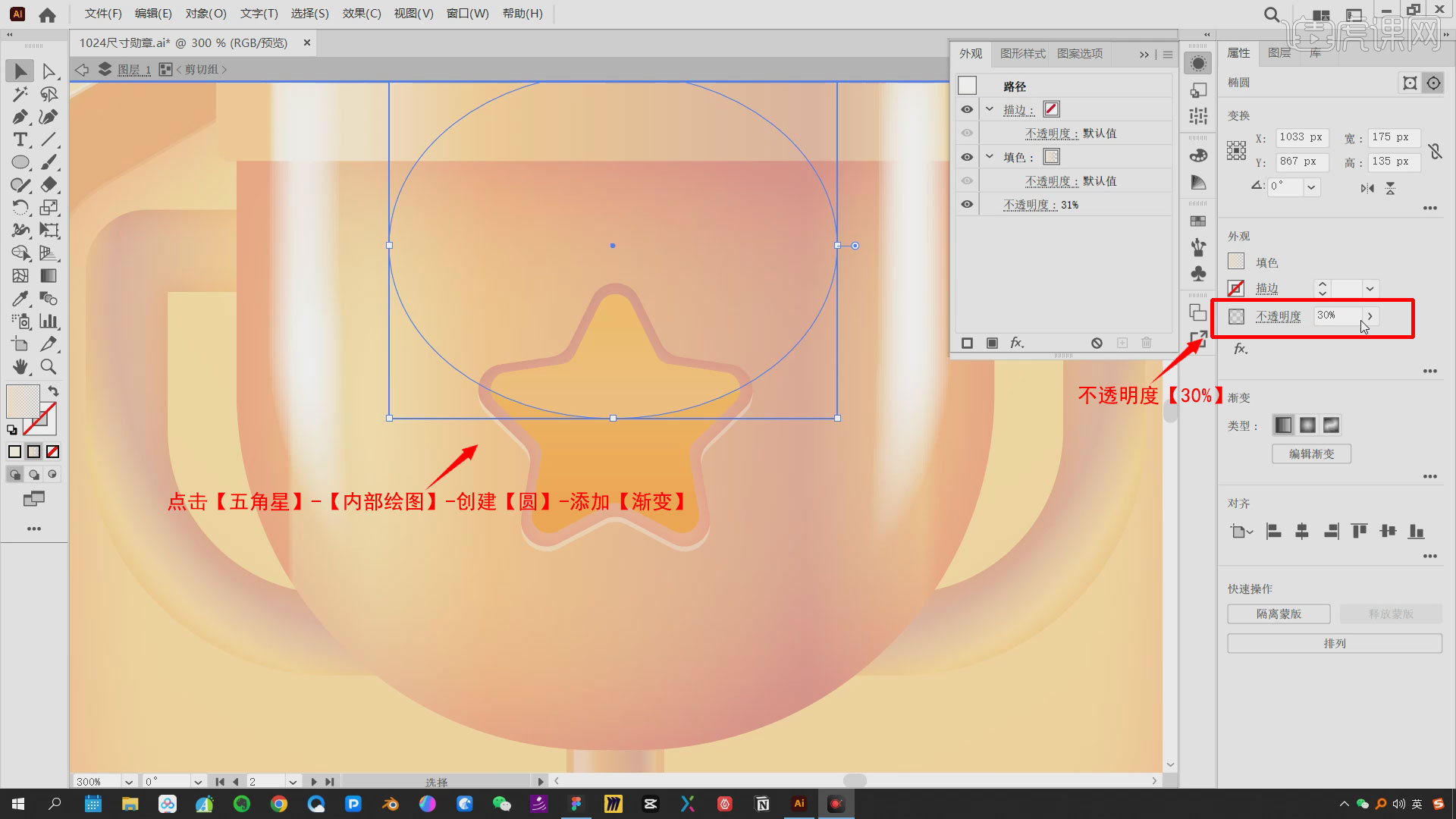Viewport: 1456px width, 819px height.
Task: Expand the opacity 30% slider arrow
Action: (1370, 316)
